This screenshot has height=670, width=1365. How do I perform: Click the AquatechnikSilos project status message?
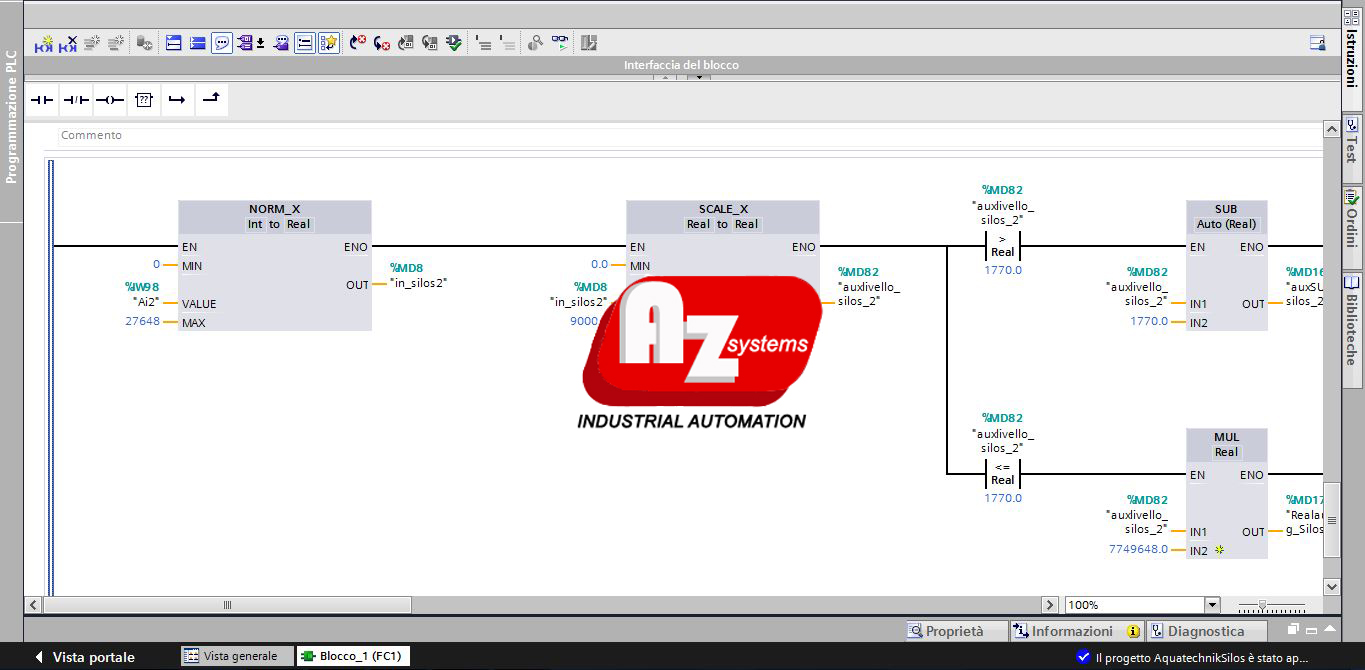point(1202,657)
